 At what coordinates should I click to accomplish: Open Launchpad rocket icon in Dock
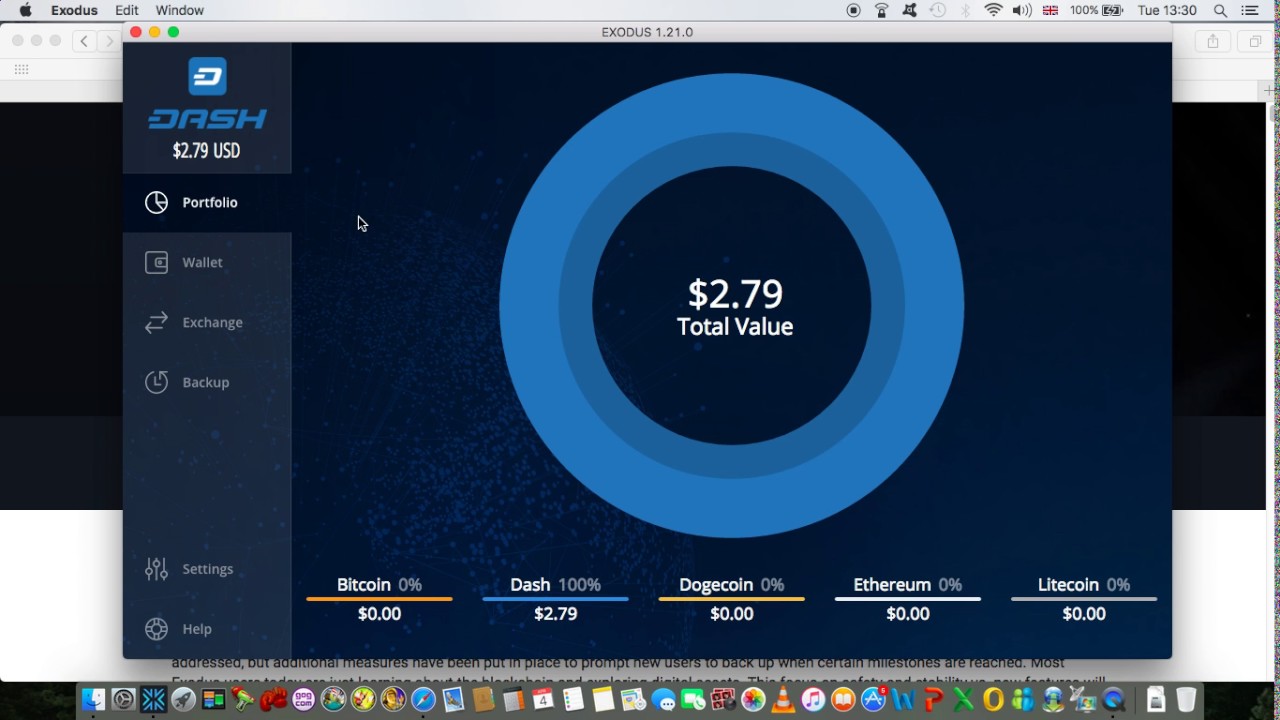coord(183,699)
